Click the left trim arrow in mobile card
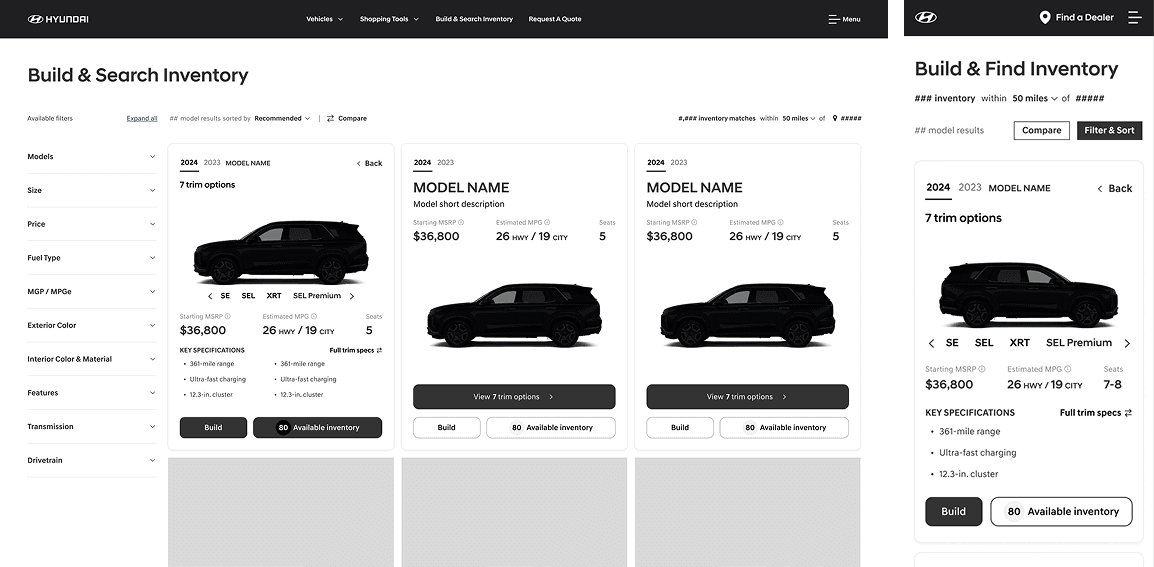1154x567 pixels. [x=931, y=343]
